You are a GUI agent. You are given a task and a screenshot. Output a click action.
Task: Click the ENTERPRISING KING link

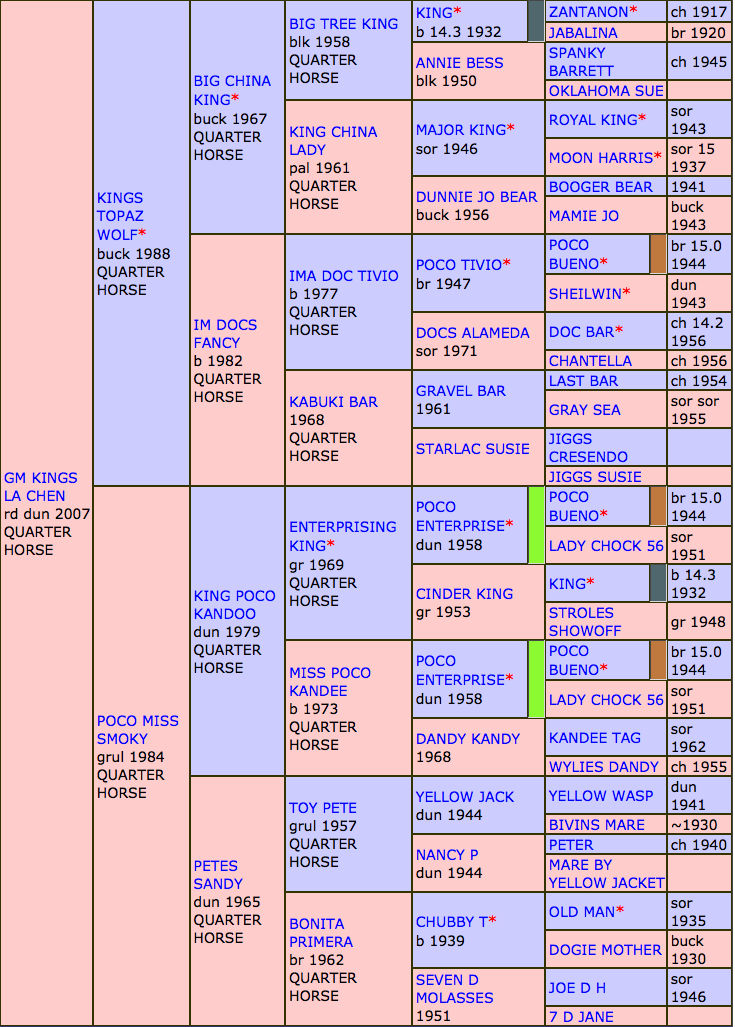click(342, 536)
